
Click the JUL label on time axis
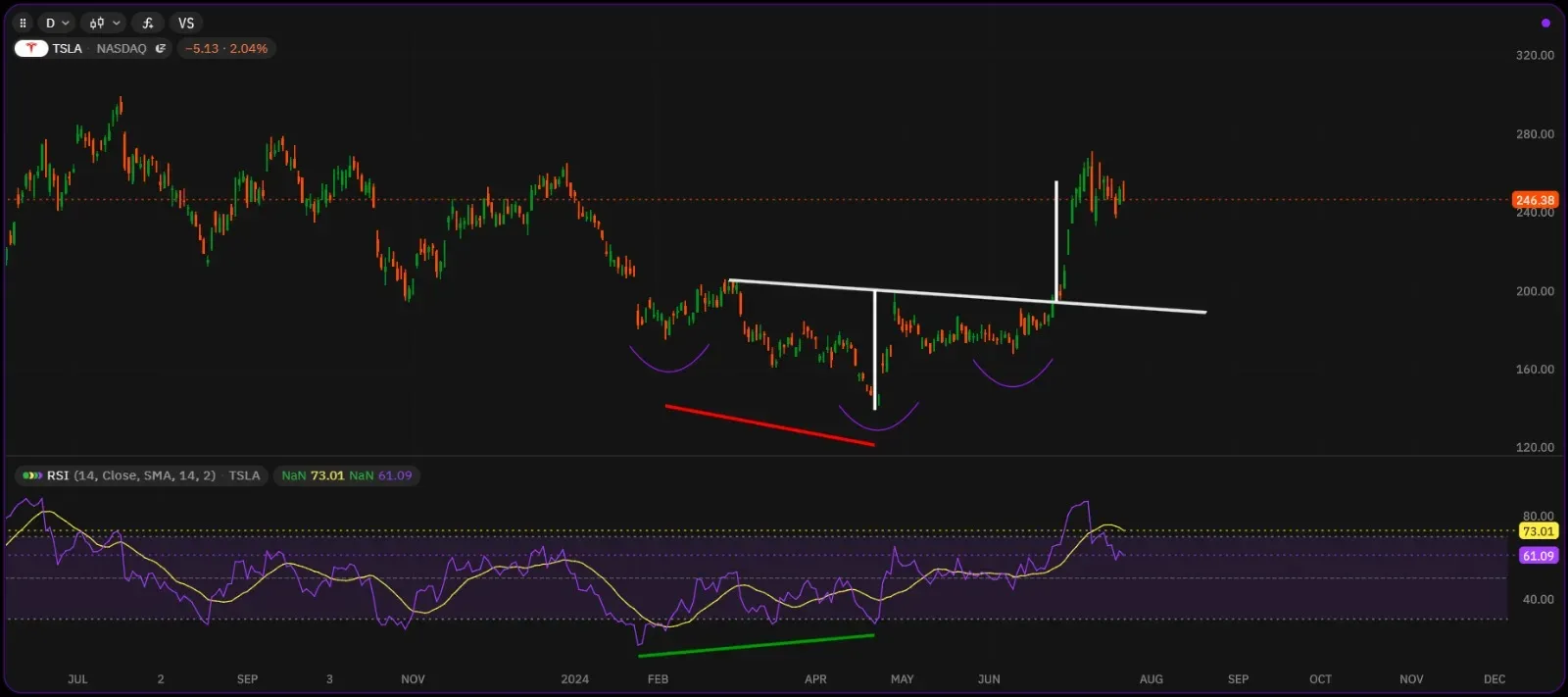coord(77,678)
